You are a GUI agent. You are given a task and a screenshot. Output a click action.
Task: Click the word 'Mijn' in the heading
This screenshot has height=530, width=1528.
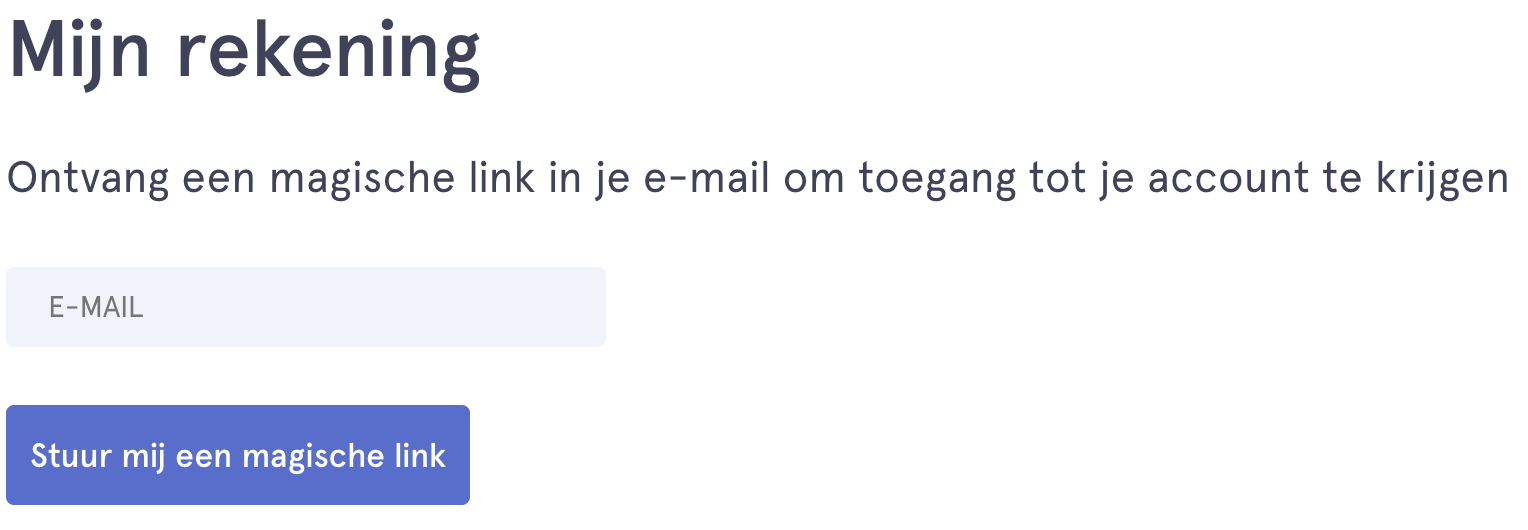click(x=79, y=52)
